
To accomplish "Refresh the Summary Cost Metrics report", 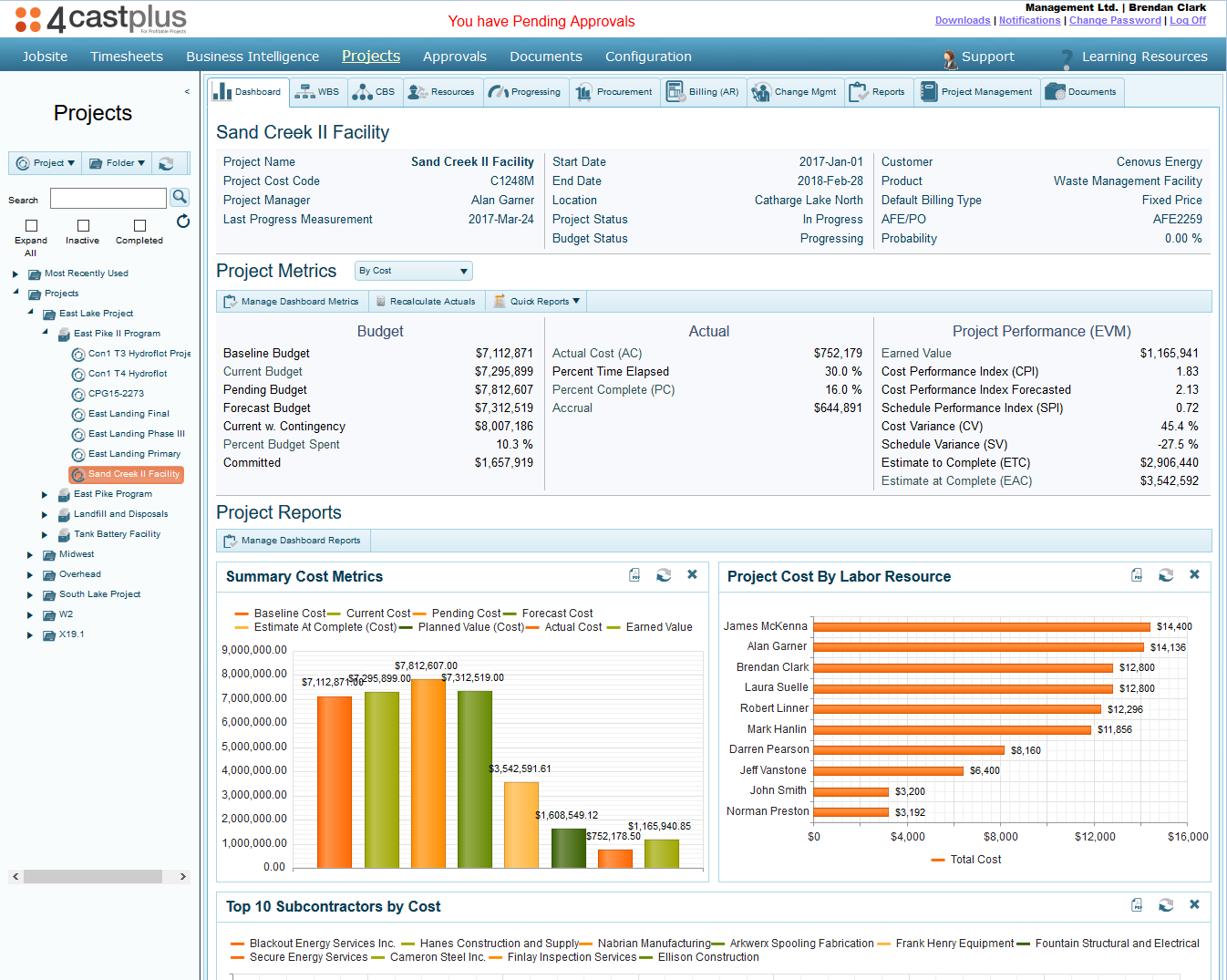I will [x=664, y=575].
